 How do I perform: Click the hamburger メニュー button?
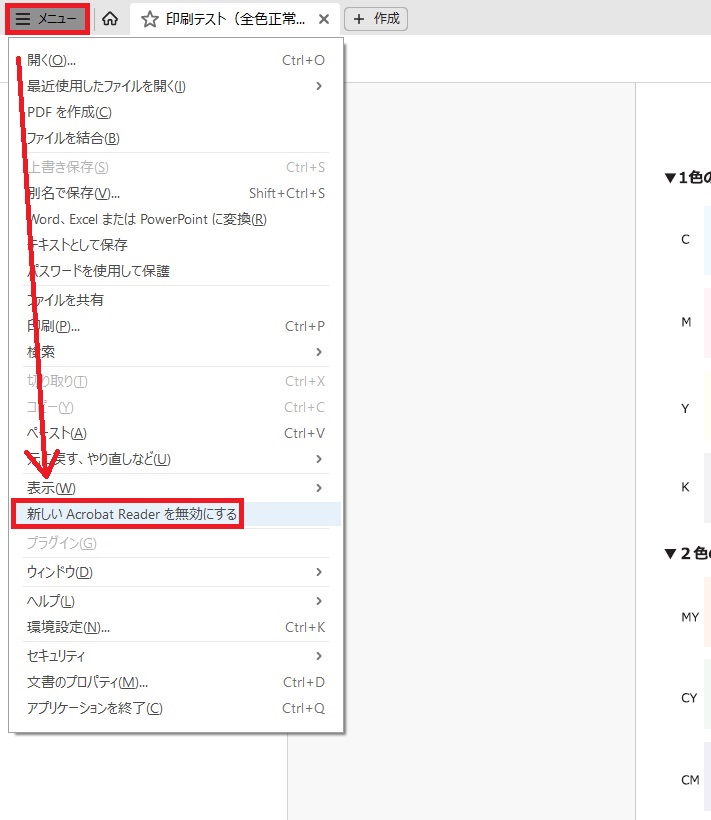pyautogui.click(x=46, y=18)
